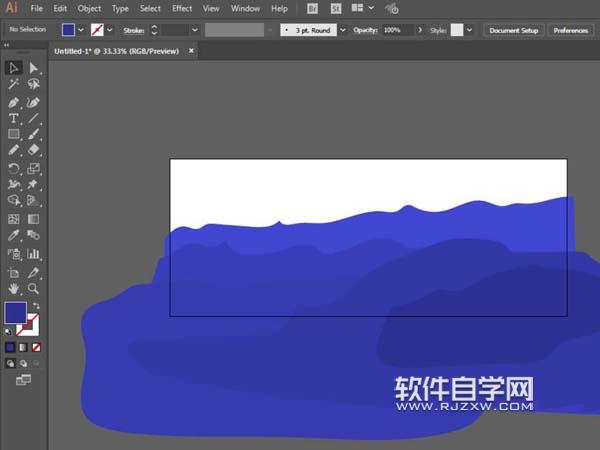Open the Type menu
This screenshot has height=450, width=600.
[120, 8]
